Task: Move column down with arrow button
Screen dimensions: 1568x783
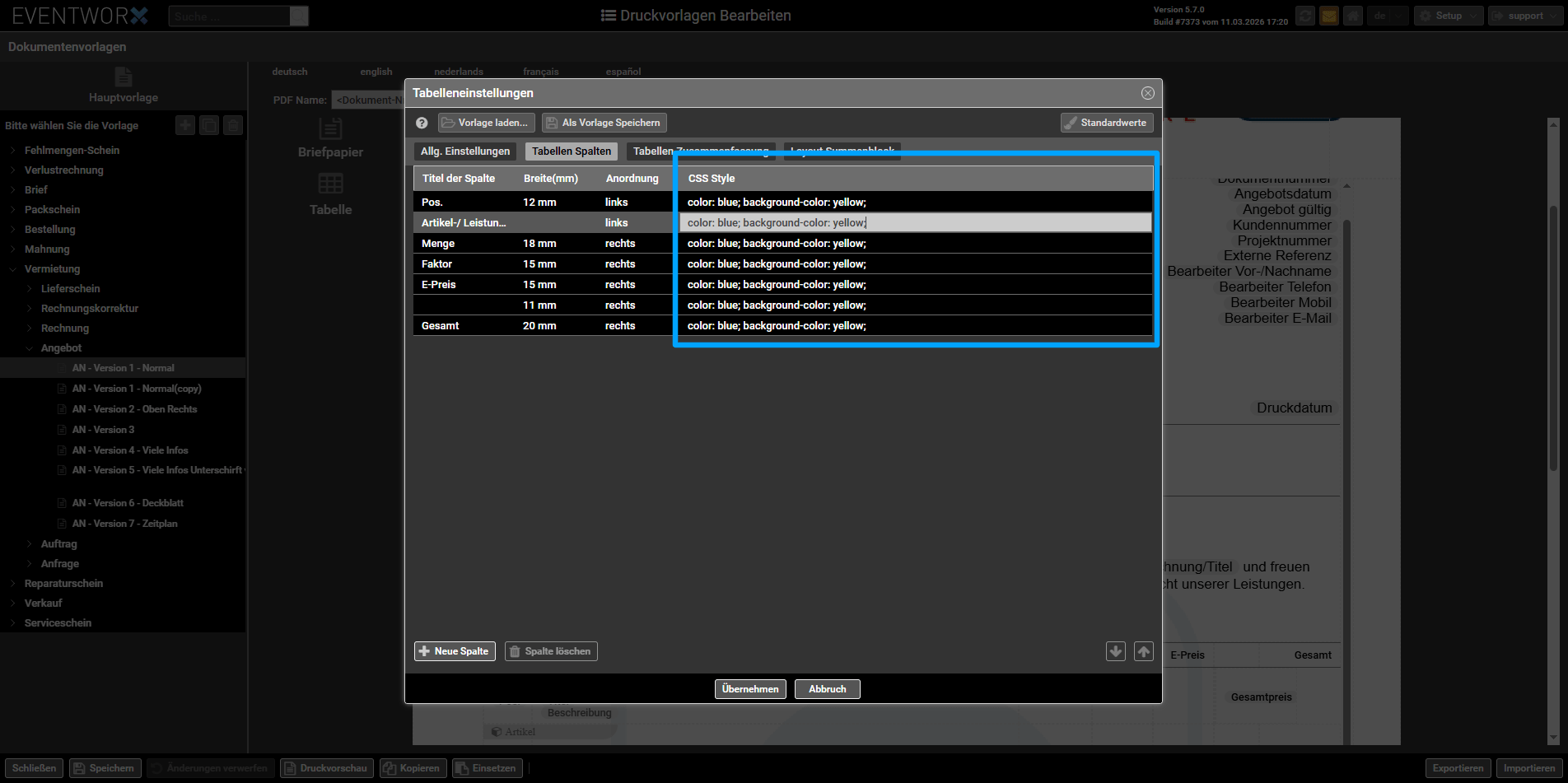Action: 1115,651
